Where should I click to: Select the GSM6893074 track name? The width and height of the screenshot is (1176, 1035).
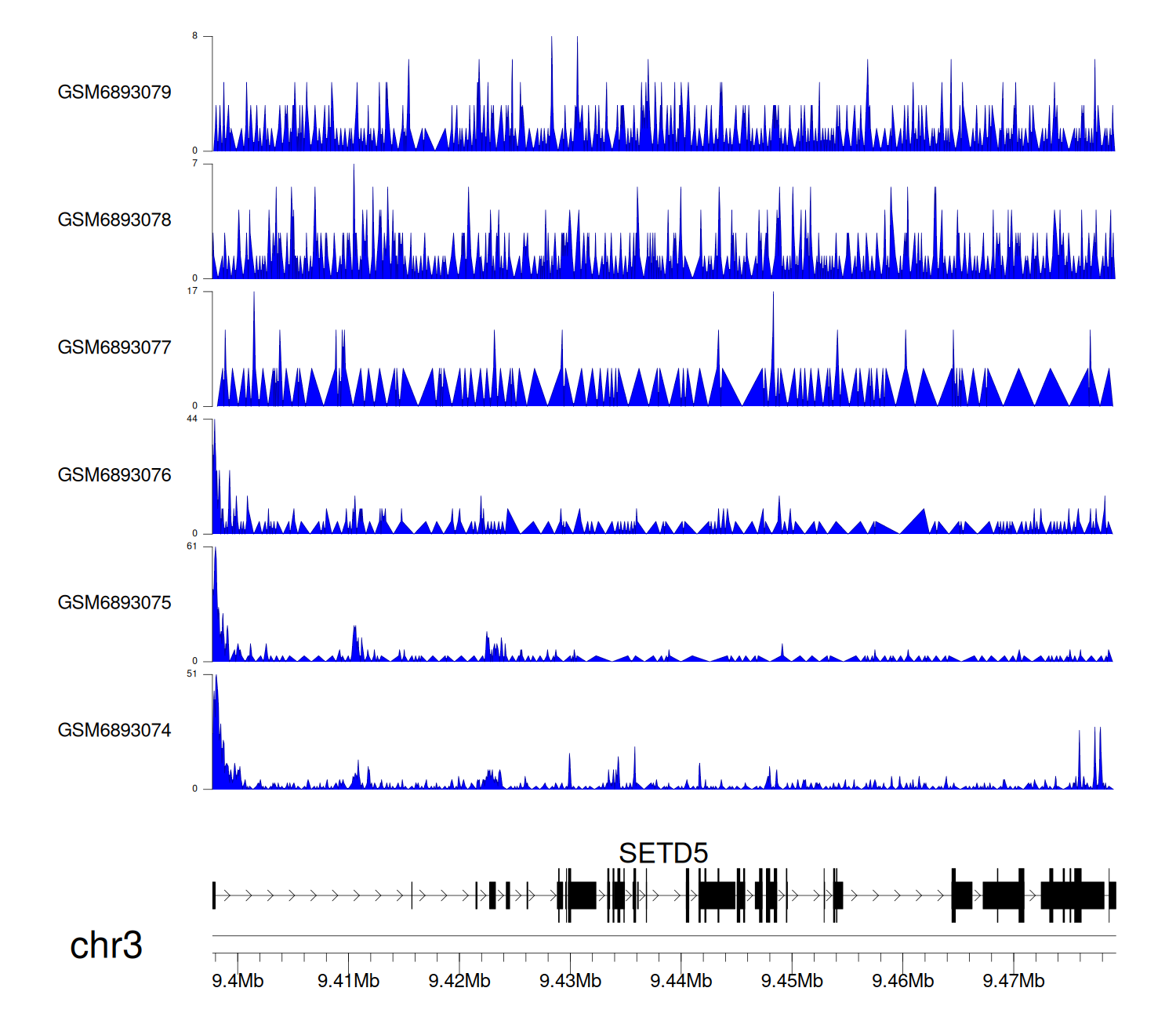114,731
